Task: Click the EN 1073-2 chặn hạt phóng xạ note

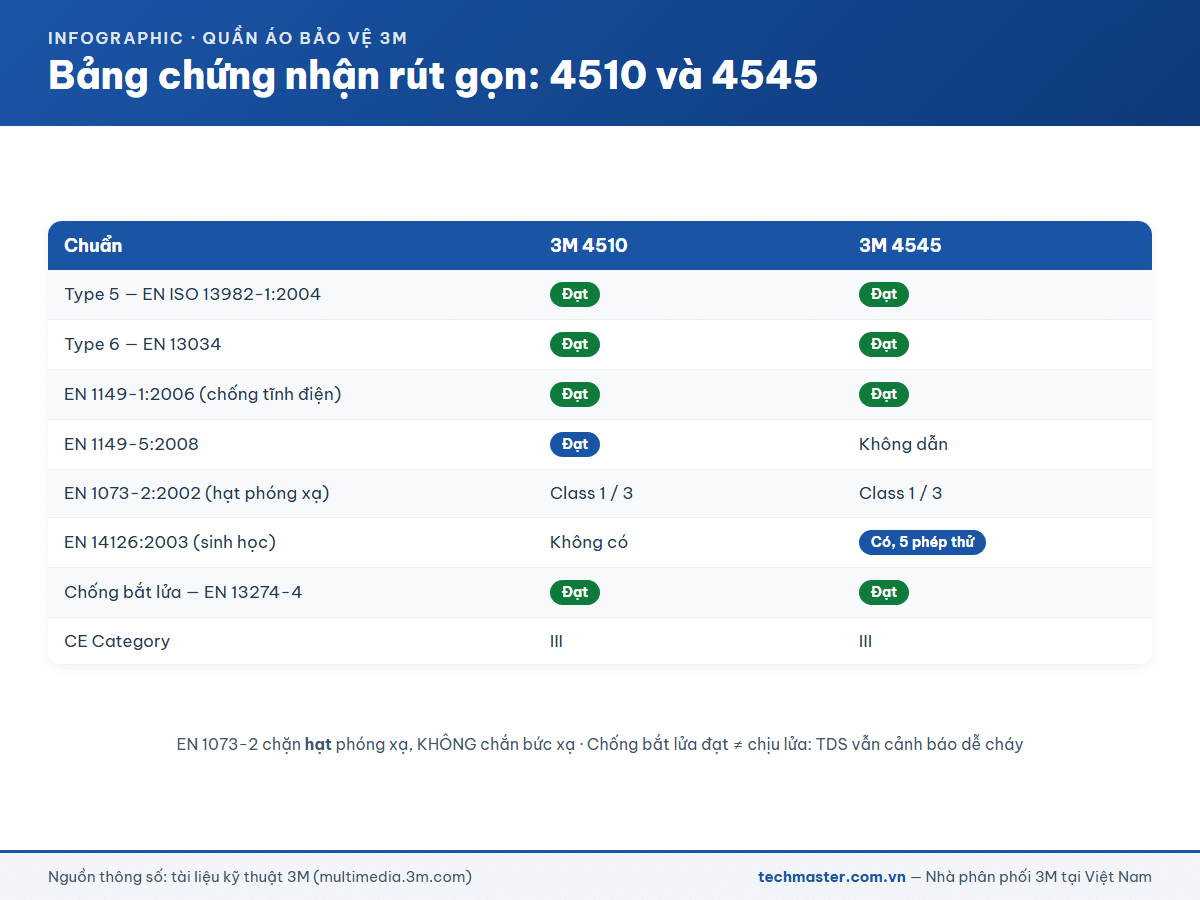Action: click(x=600, y=744)
